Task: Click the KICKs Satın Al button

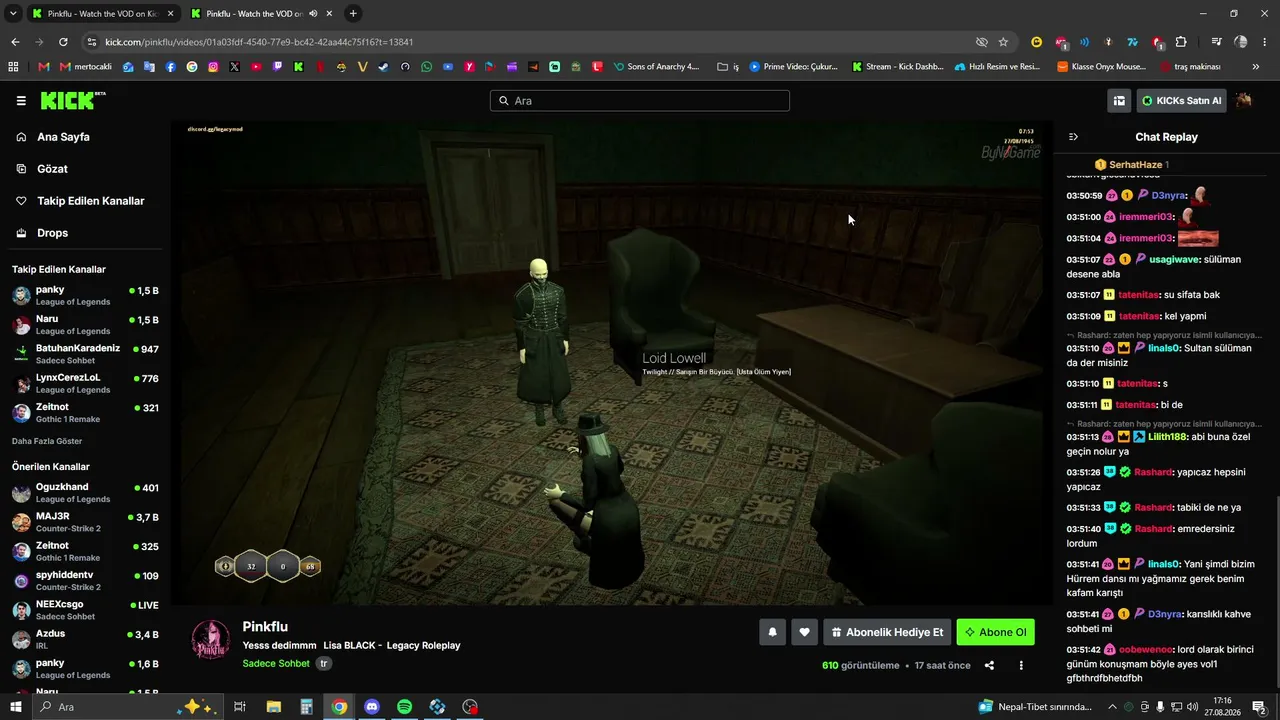Action: (1180, 101)
